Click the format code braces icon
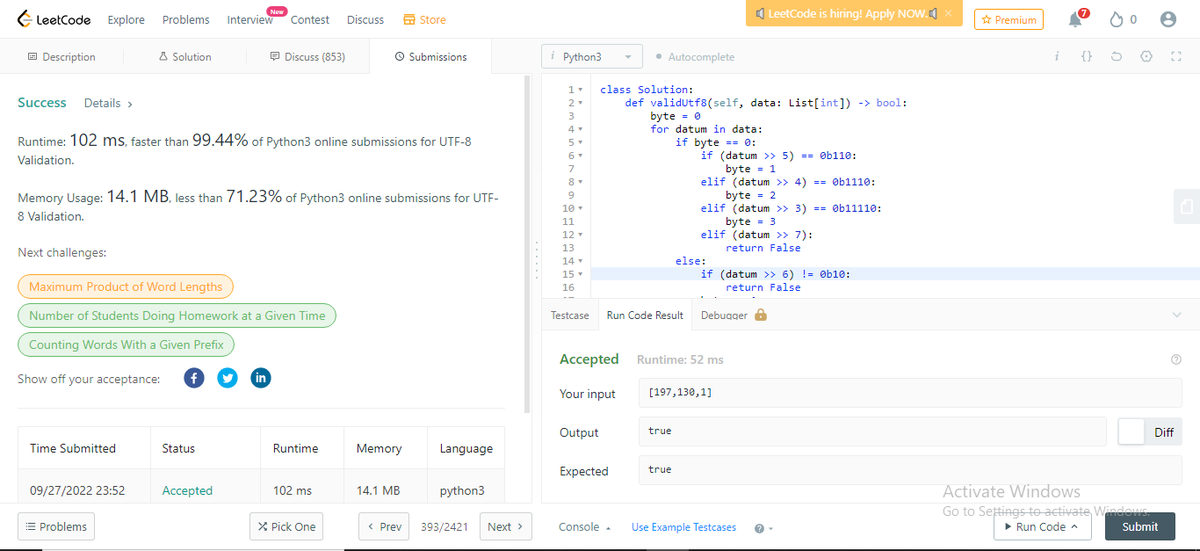The image size is (1200, 551). (1086, 57)
